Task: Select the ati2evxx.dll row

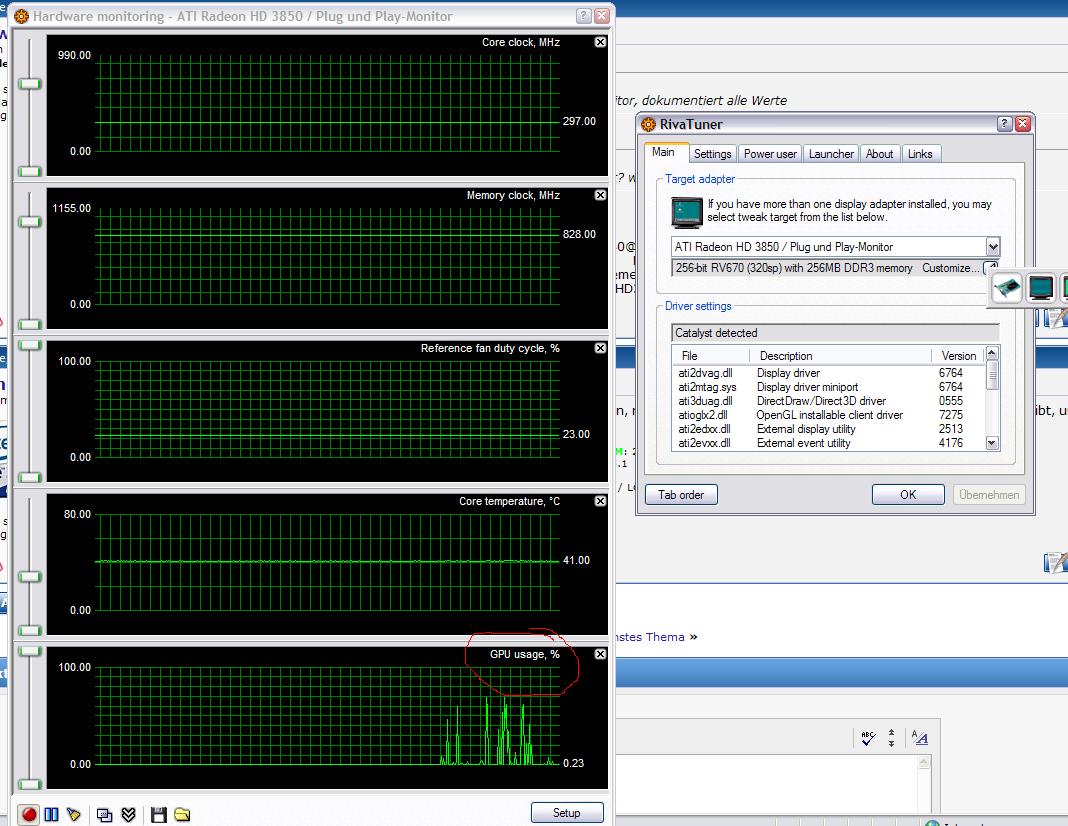Action: 828,443
